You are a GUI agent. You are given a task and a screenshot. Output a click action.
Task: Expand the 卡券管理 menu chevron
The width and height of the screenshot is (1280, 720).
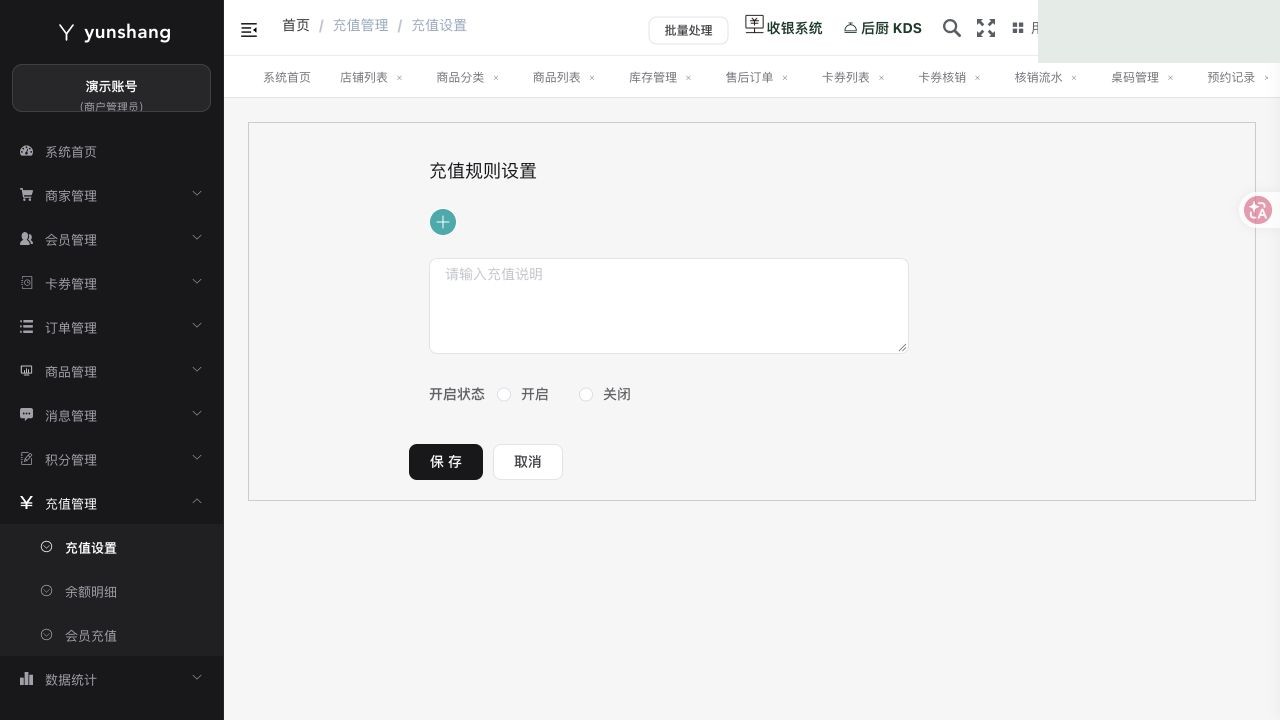point(197,282)
